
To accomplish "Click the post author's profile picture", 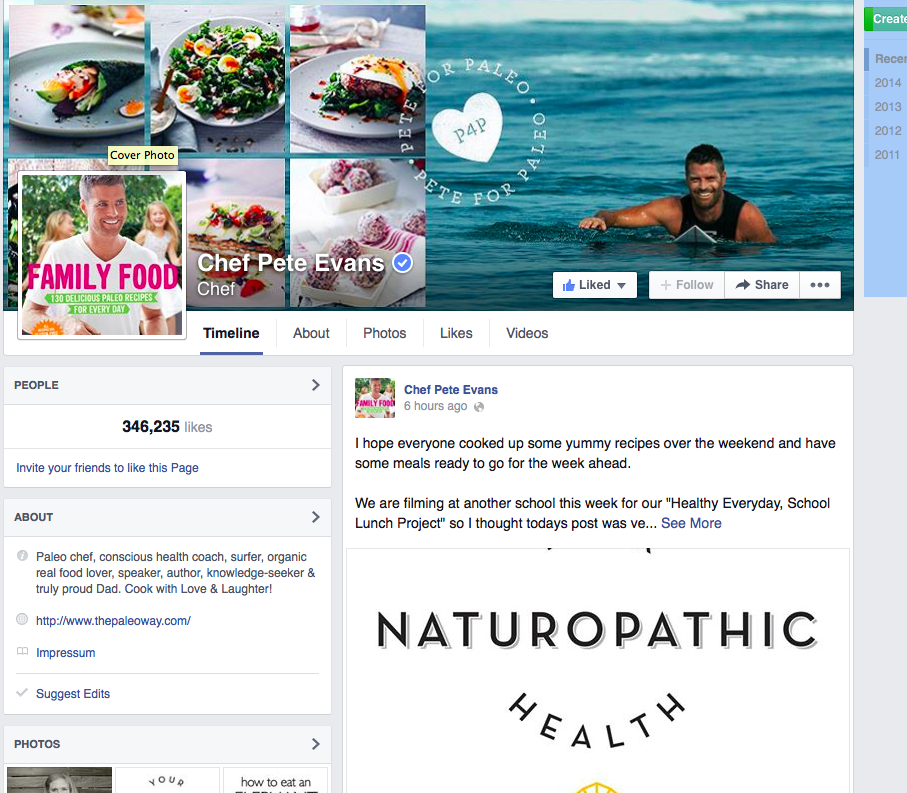I will (375, 398).
